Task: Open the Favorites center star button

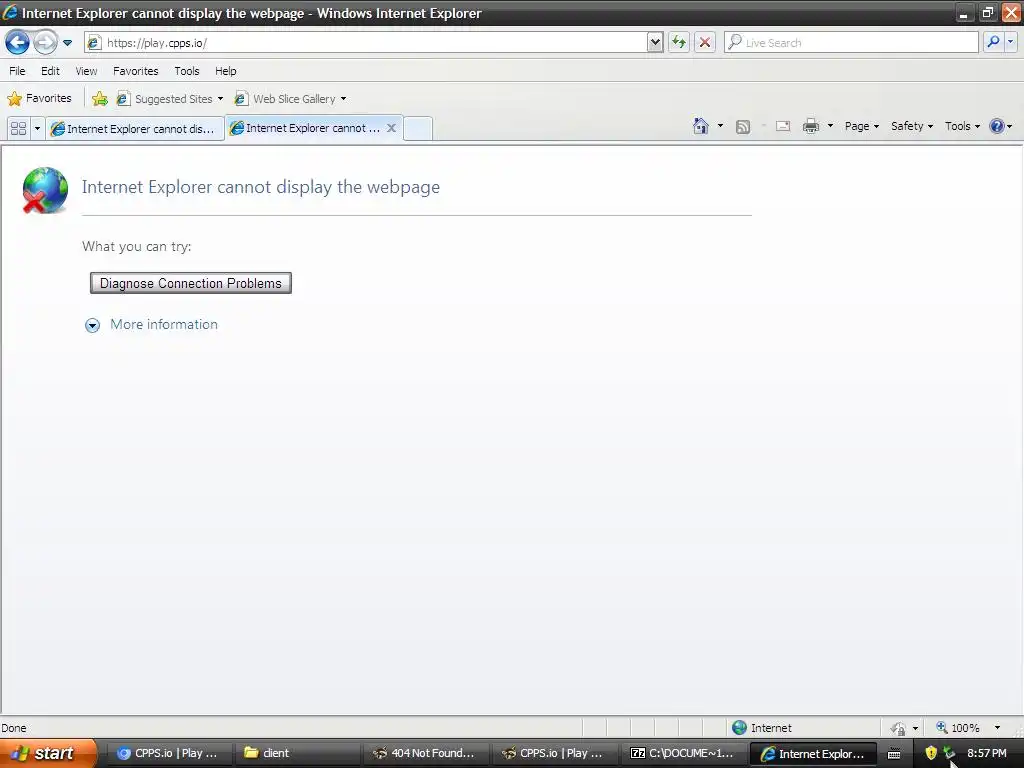Action: 40,99
